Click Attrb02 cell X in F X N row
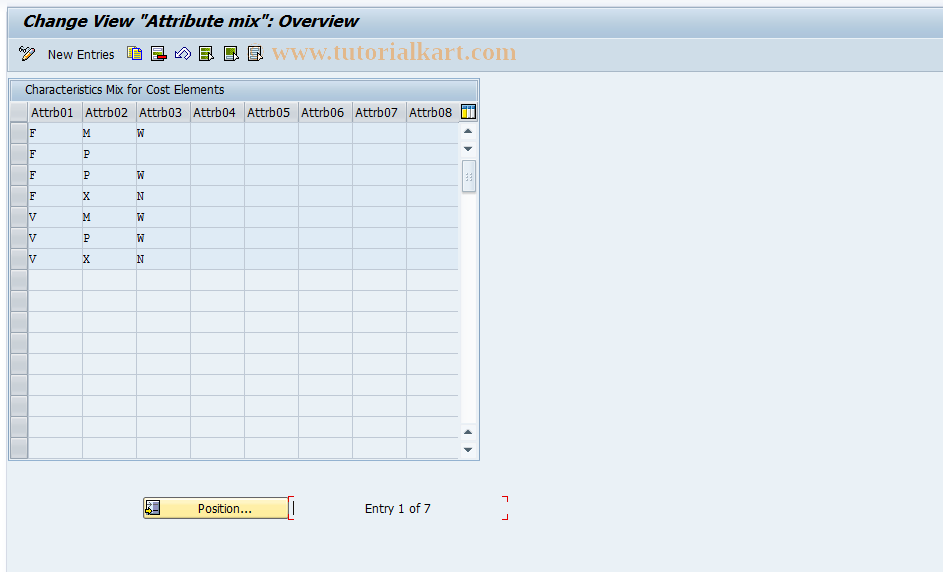Viewport: 943px width, 572px height. (x=109, y=196)
